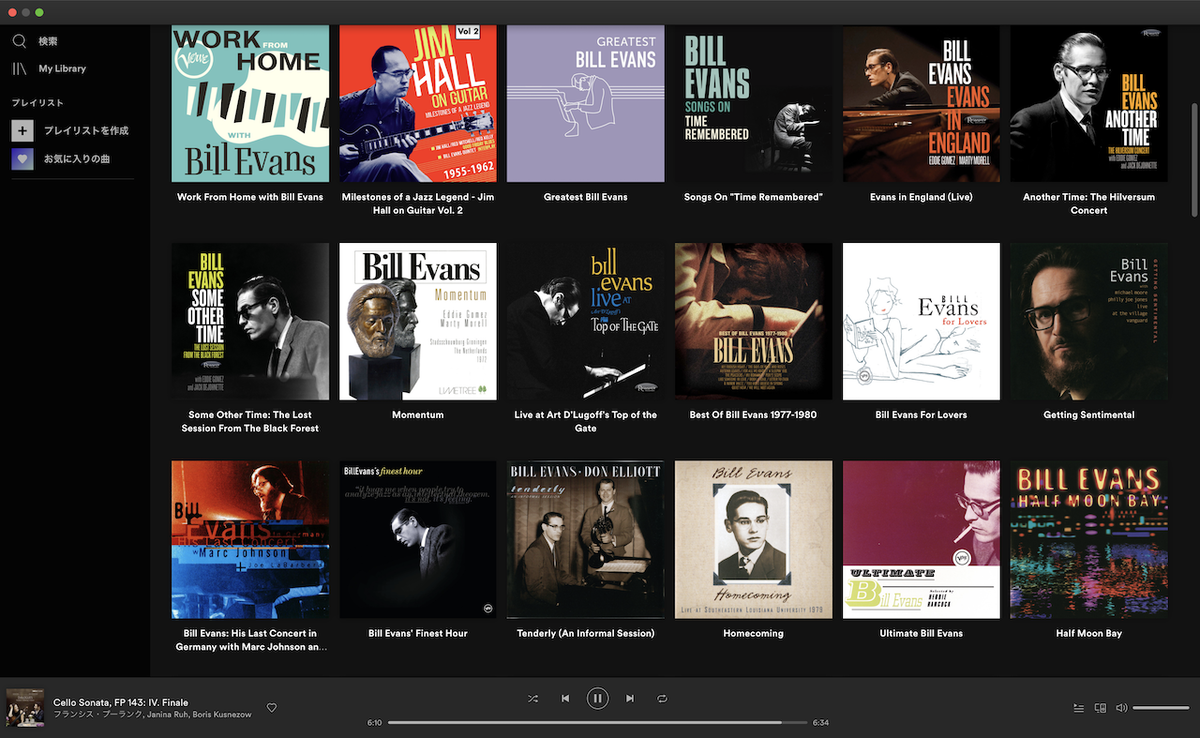
Task: Open liked songs heart icon in sidebar
Action: [x=23, y=158]
